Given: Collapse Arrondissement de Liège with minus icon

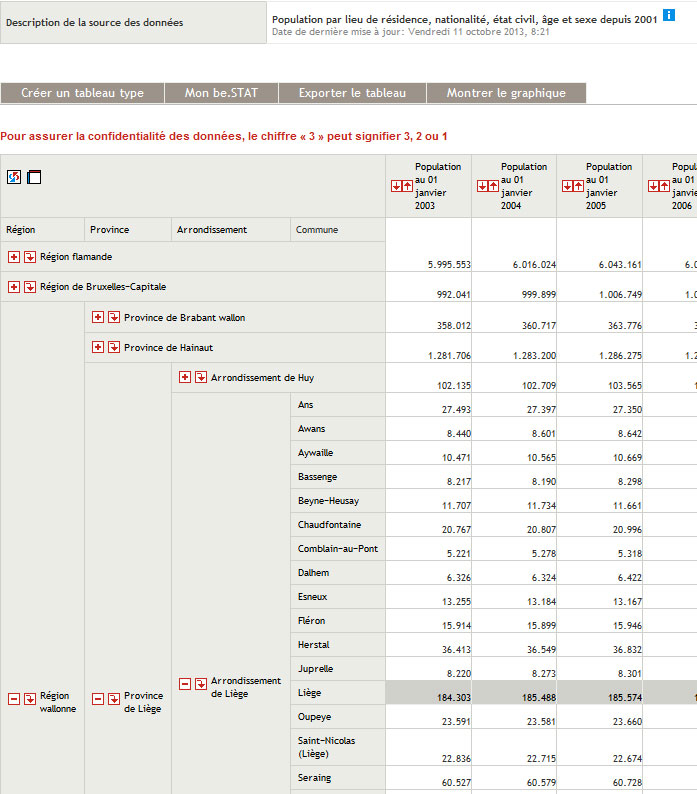Looking at the screenshot, I should (x=185, y=684).
